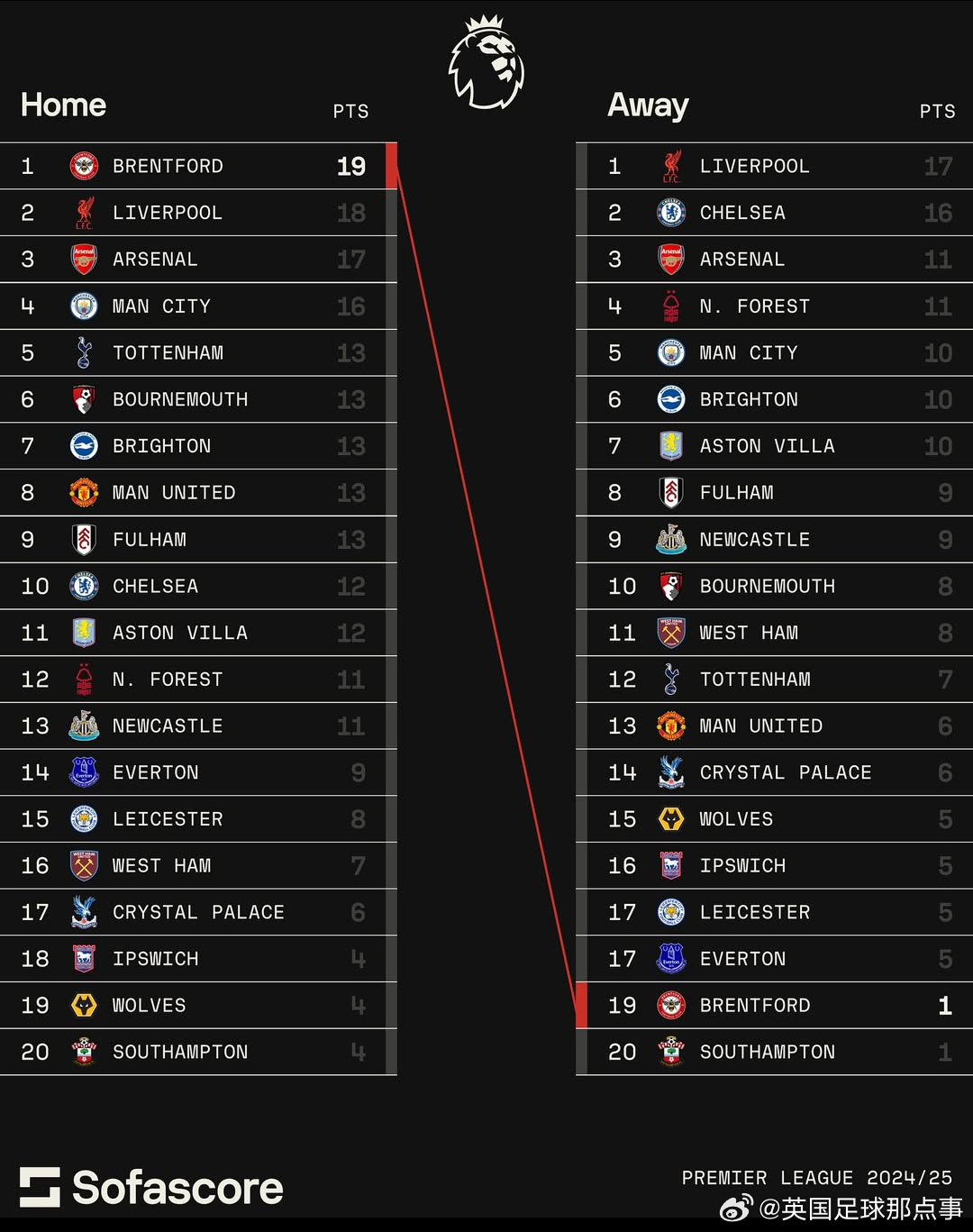Open the Sofascore wordmark link
Viewport: 973px width, 1232px height.
[x=177, y=1188]
